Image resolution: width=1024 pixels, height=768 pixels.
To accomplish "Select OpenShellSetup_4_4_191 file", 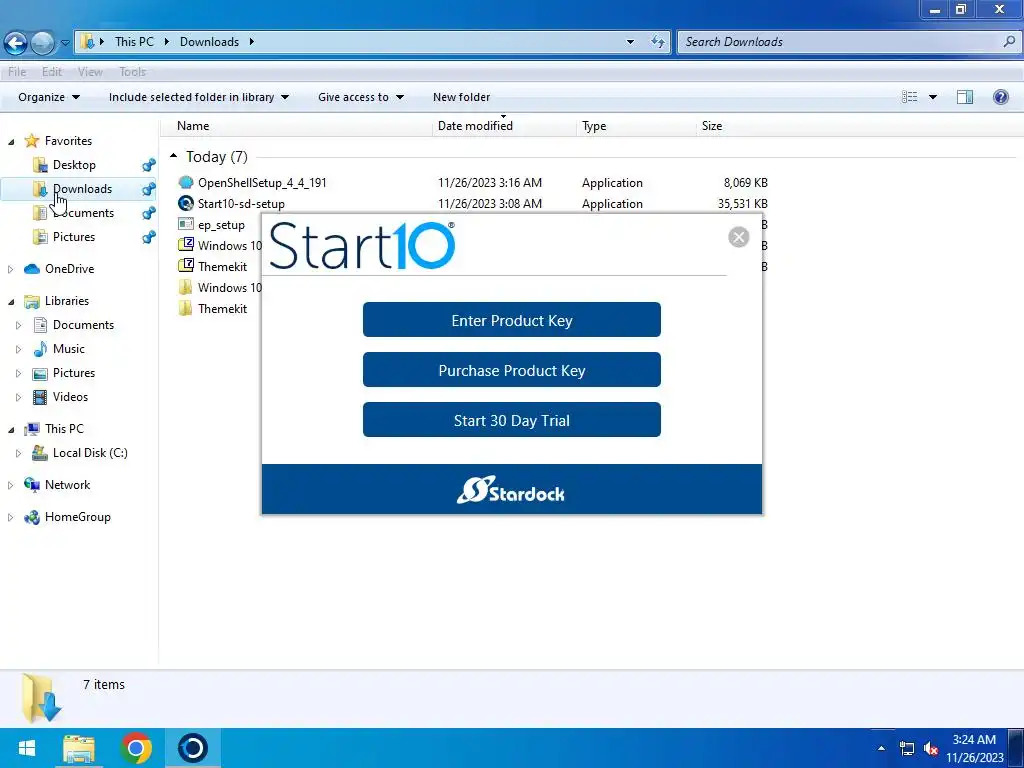I will tap(262, 183).
